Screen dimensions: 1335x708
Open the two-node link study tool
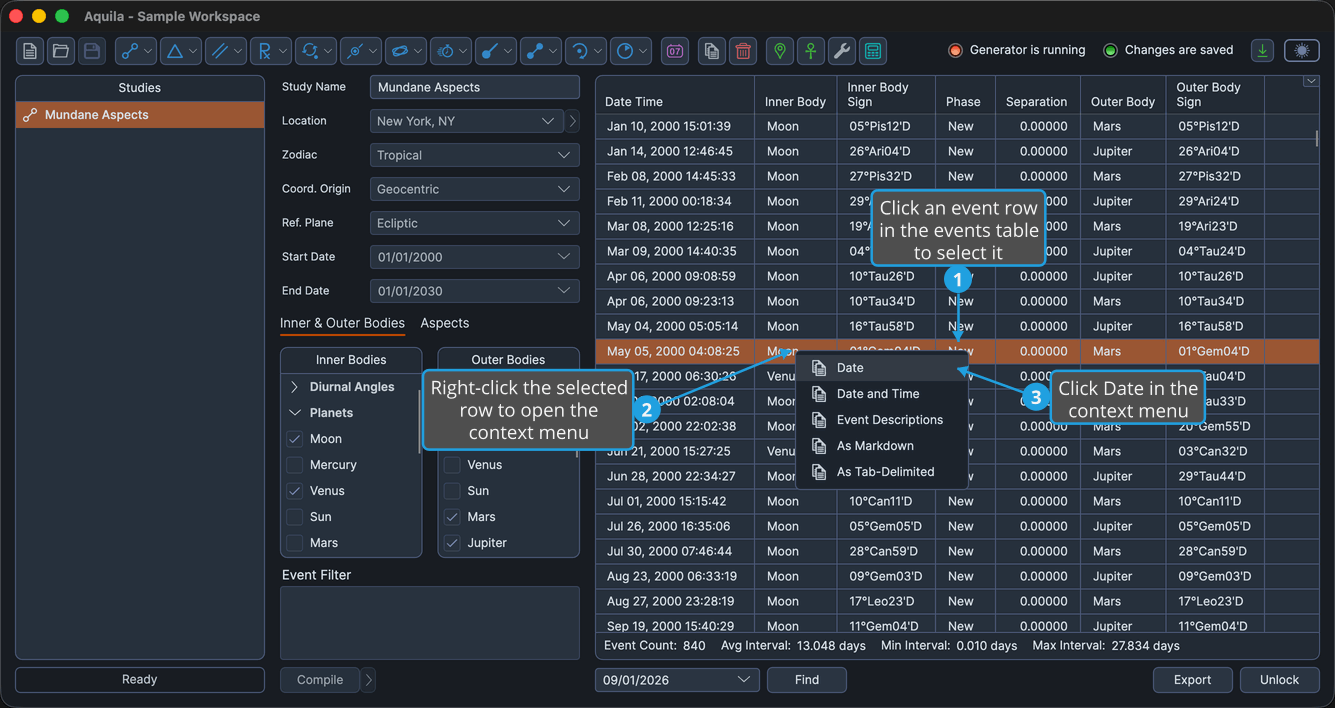pyautogui.click(x=136, y=51)
